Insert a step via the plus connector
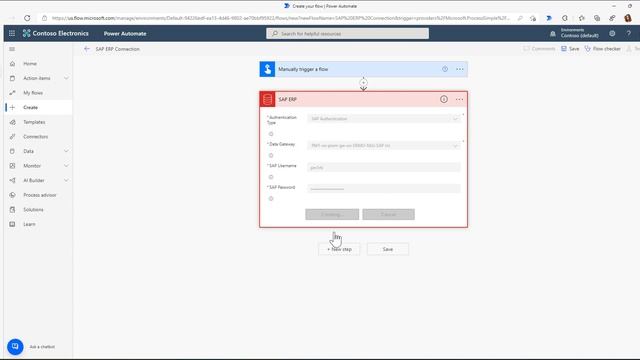Screen dimensions: 640x360 click(363, 83)
